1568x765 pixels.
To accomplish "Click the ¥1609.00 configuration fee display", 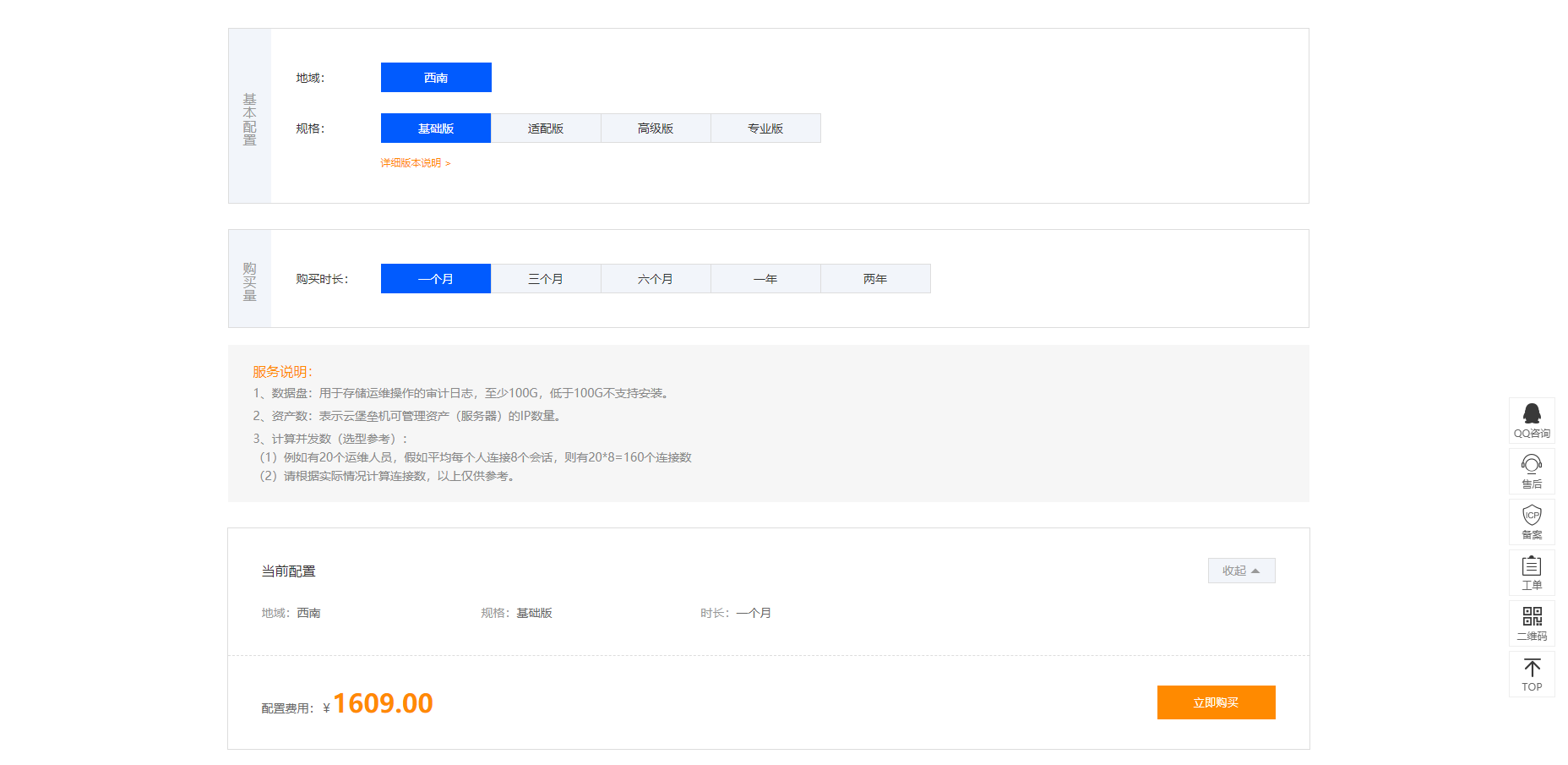I will (380, 702).
